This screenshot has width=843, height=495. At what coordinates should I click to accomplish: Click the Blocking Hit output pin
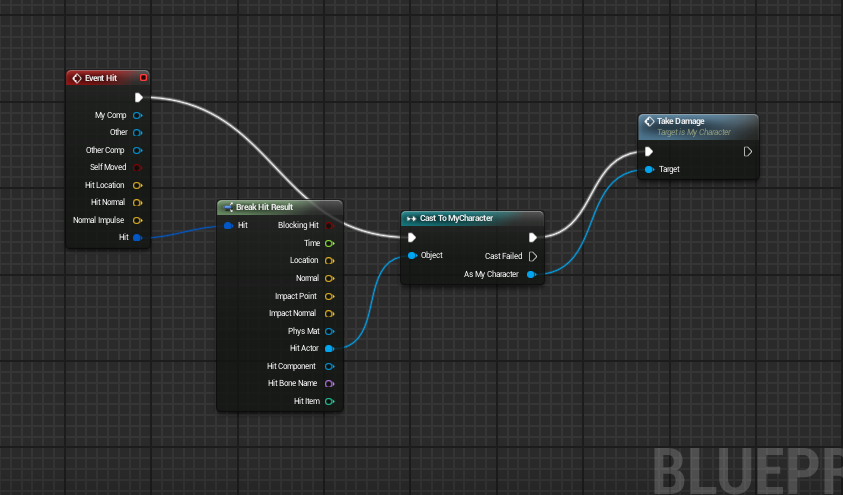tap(330, 225)
